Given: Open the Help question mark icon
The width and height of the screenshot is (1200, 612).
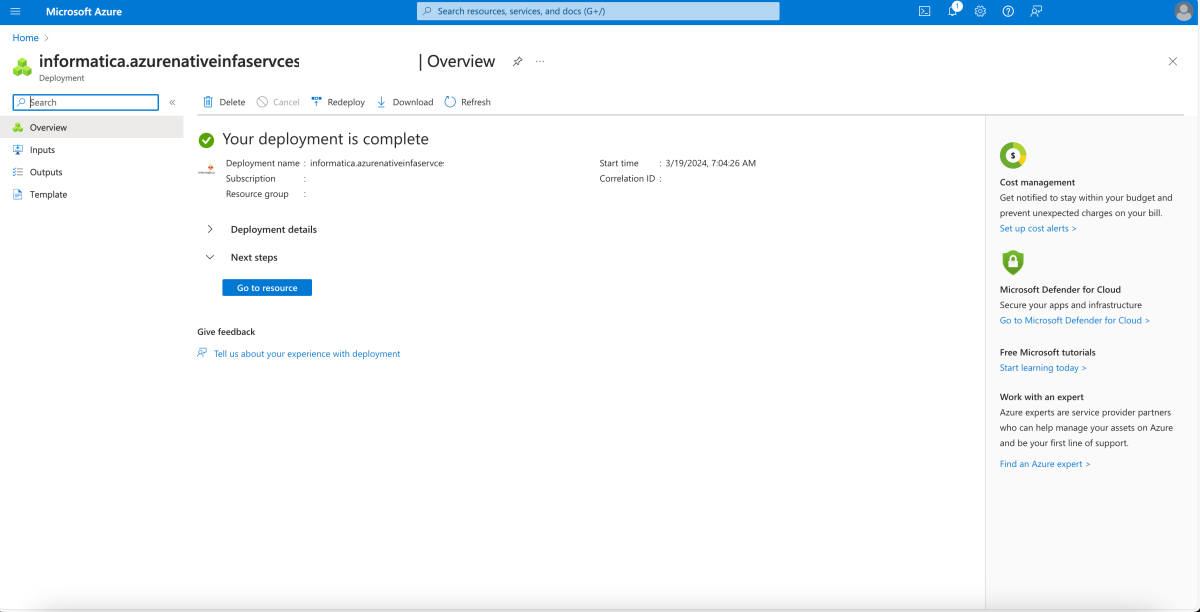Looking at the screenshot, I should click(x=1007, y=11).
